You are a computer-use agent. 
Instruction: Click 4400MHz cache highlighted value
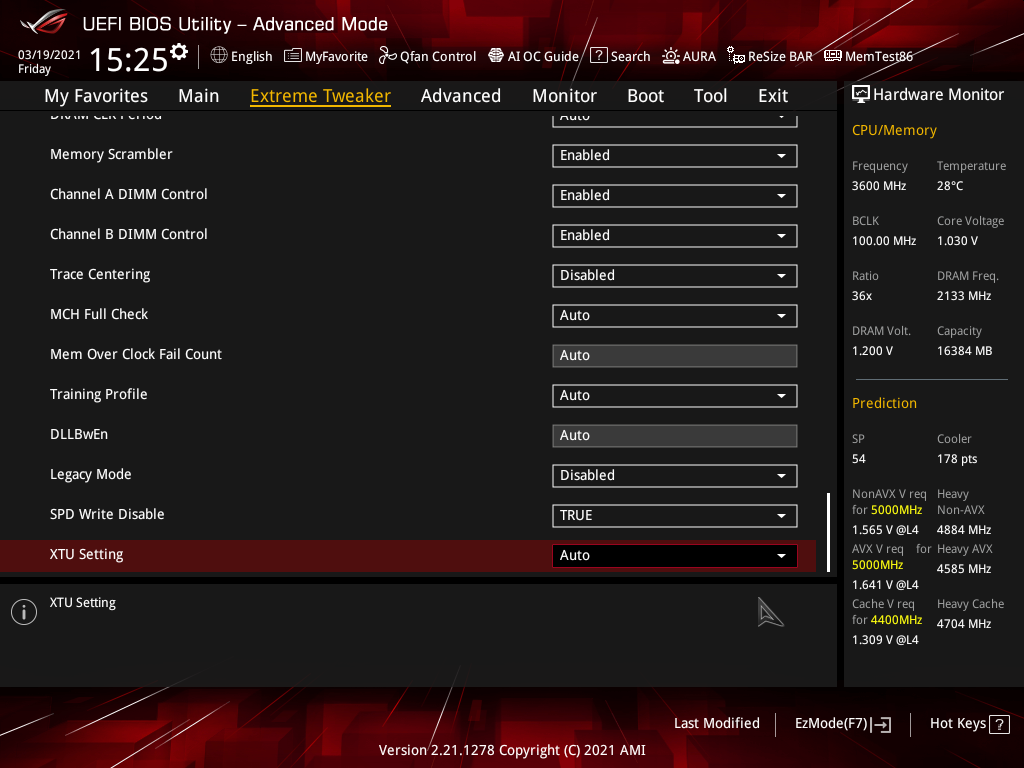[896, 619]
